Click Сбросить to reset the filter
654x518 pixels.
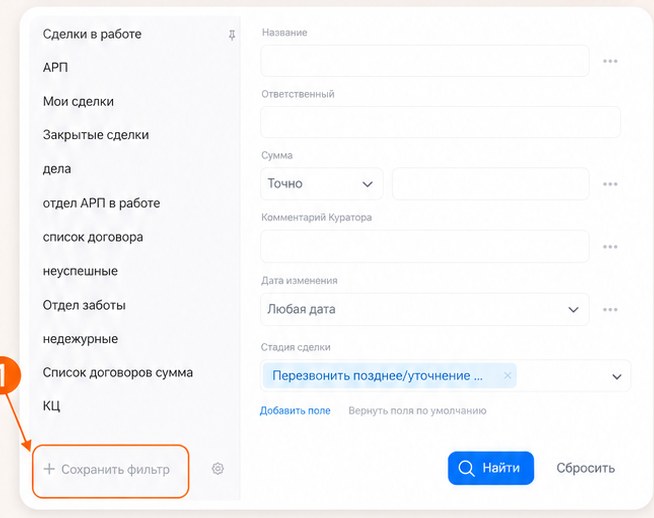click(586, 468)
